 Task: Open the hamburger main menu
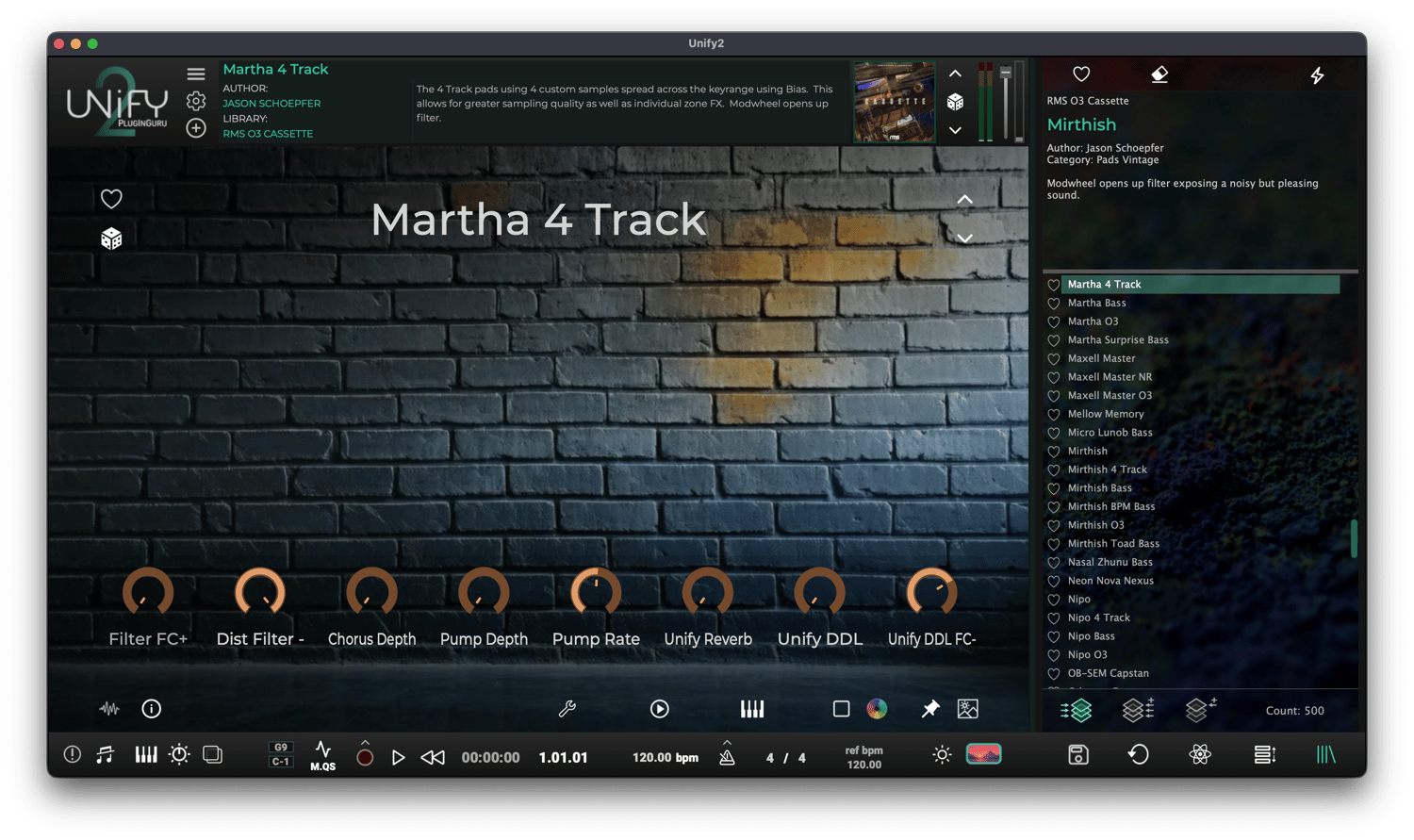(x=196, y=74)
